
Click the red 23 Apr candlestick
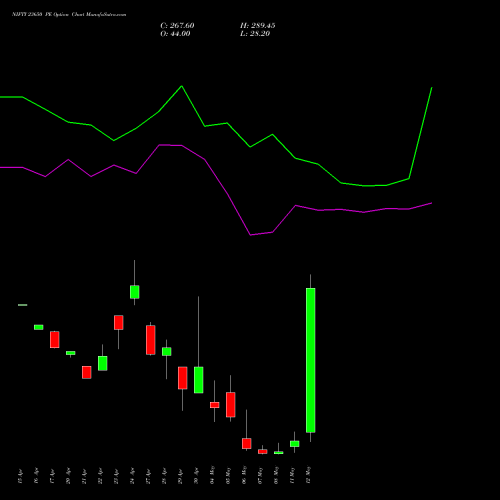[x=119, y=323]
